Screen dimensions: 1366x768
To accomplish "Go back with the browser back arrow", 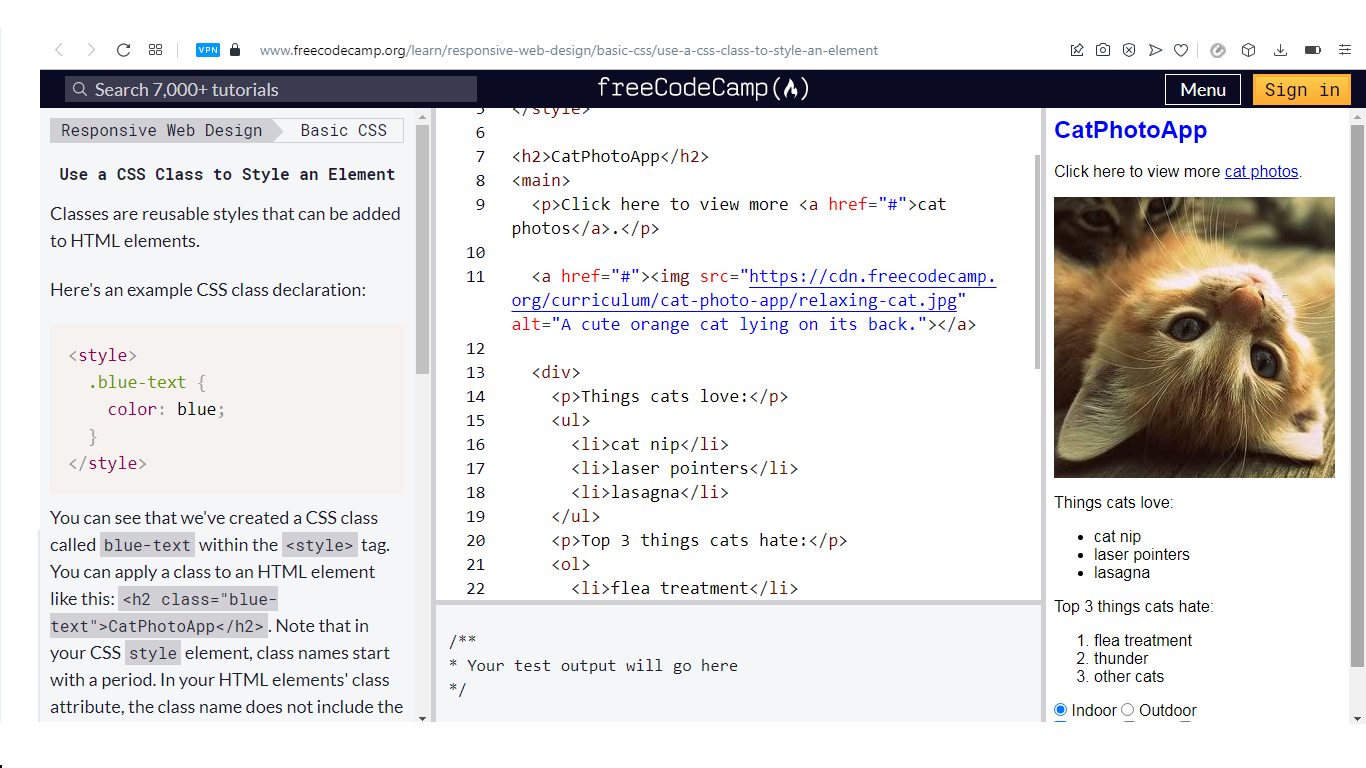I will coord(59,50).
